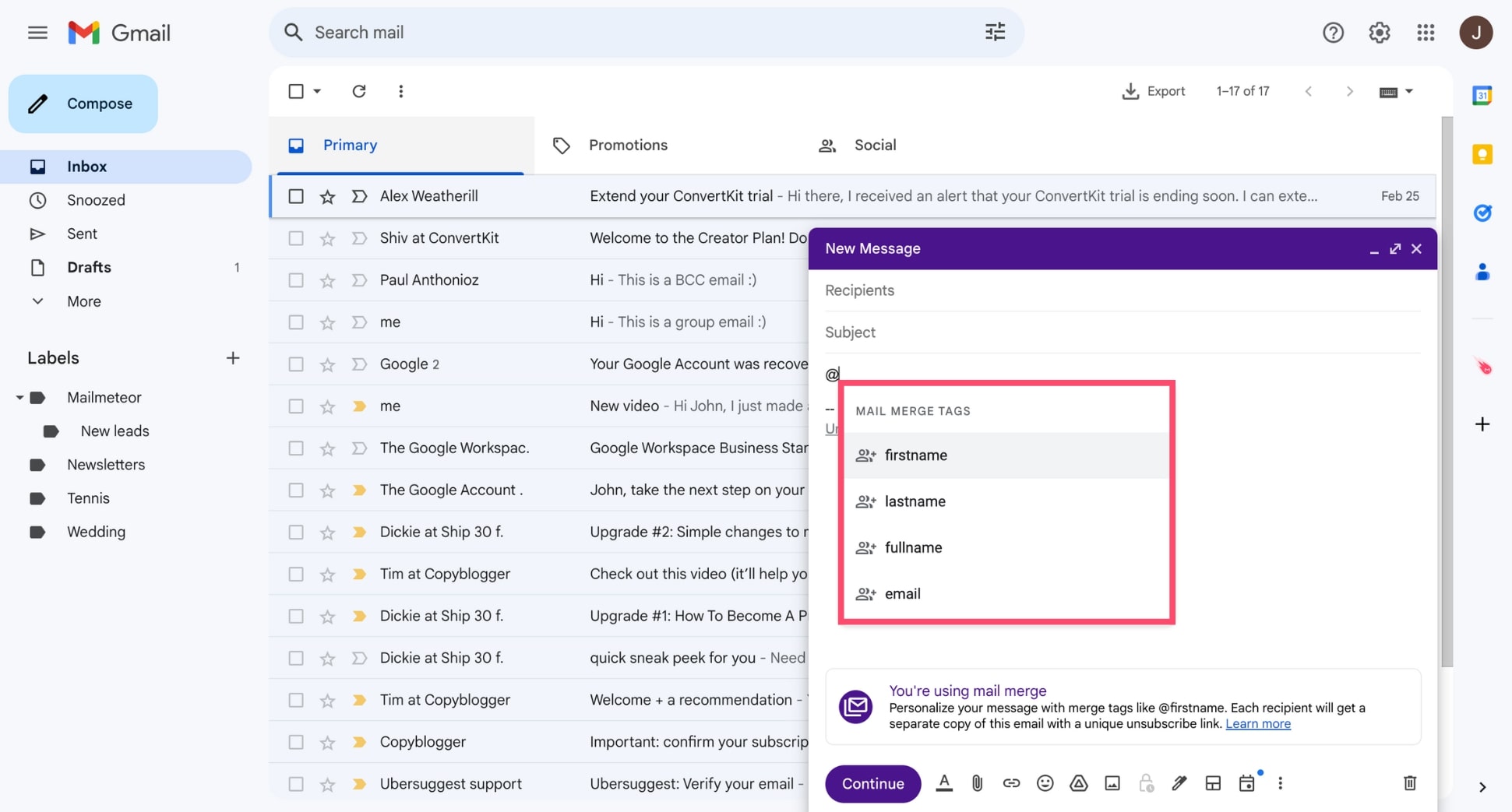Insert signature with pen icon
Viewport: 1512px width, 812px height.
[x=1179, y=783]
